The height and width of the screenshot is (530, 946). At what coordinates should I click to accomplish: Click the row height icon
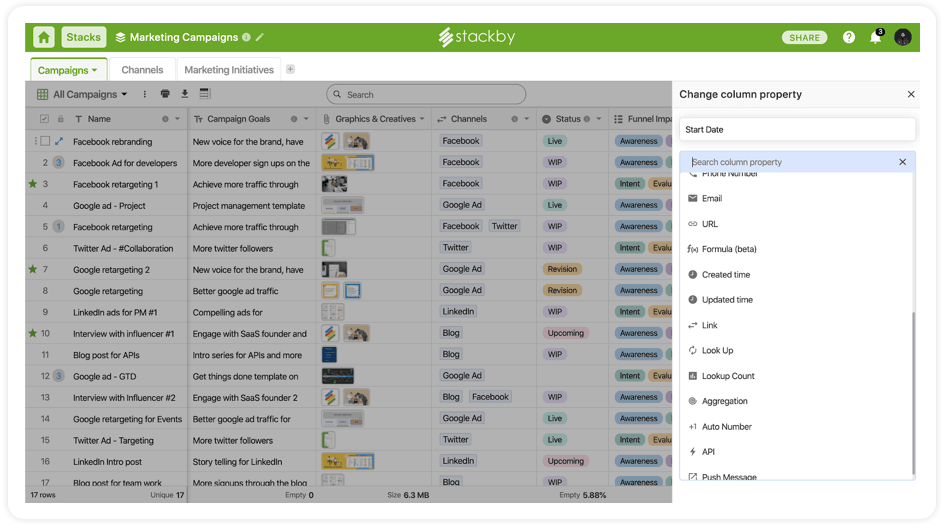[x=205, y=94]
